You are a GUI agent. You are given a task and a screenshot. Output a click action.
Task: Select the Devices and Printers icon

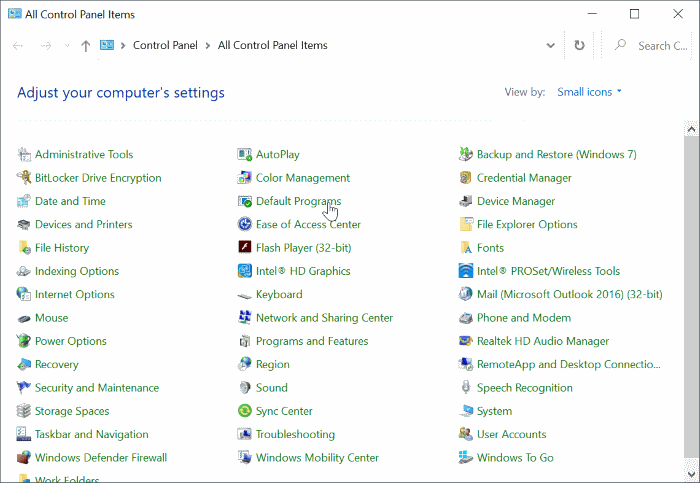pyautogui.click(x=24, y=224)
